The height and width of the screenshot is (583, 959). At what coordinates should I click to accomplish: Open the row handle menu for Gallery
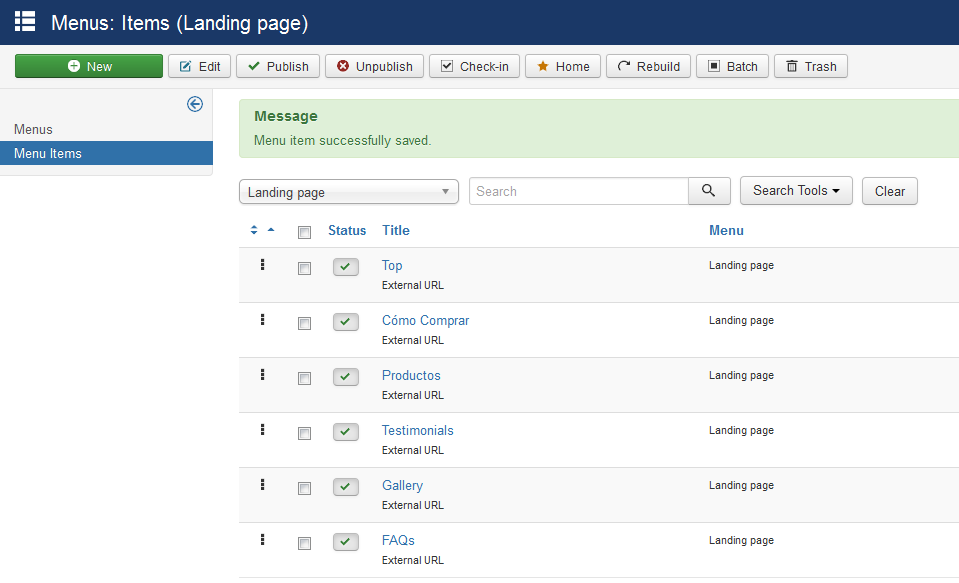[261, 485]
